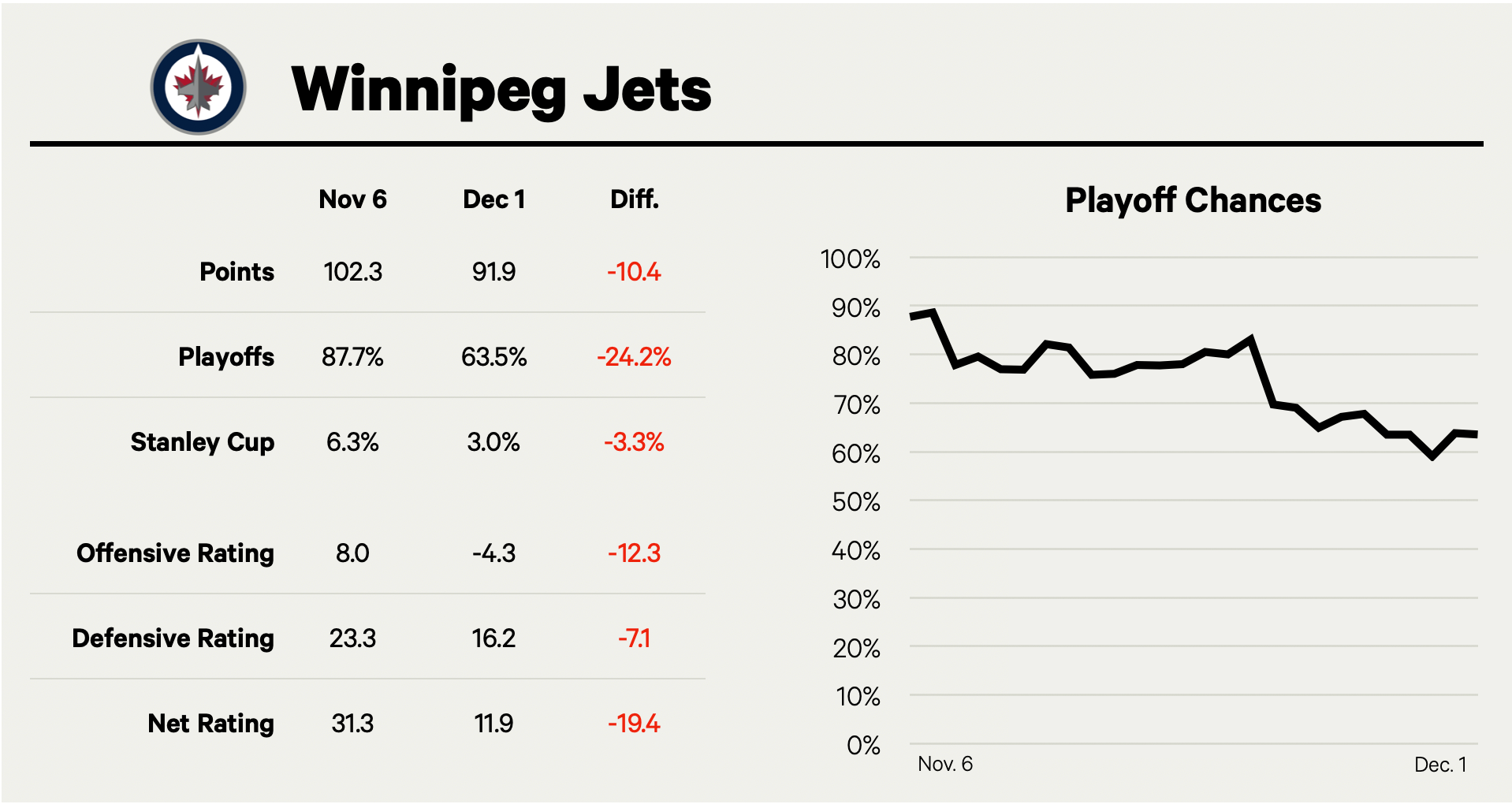This screenshot has height=804, width=1512.
Task: Select the Dec 1 column header
Action: coord(493,199)
